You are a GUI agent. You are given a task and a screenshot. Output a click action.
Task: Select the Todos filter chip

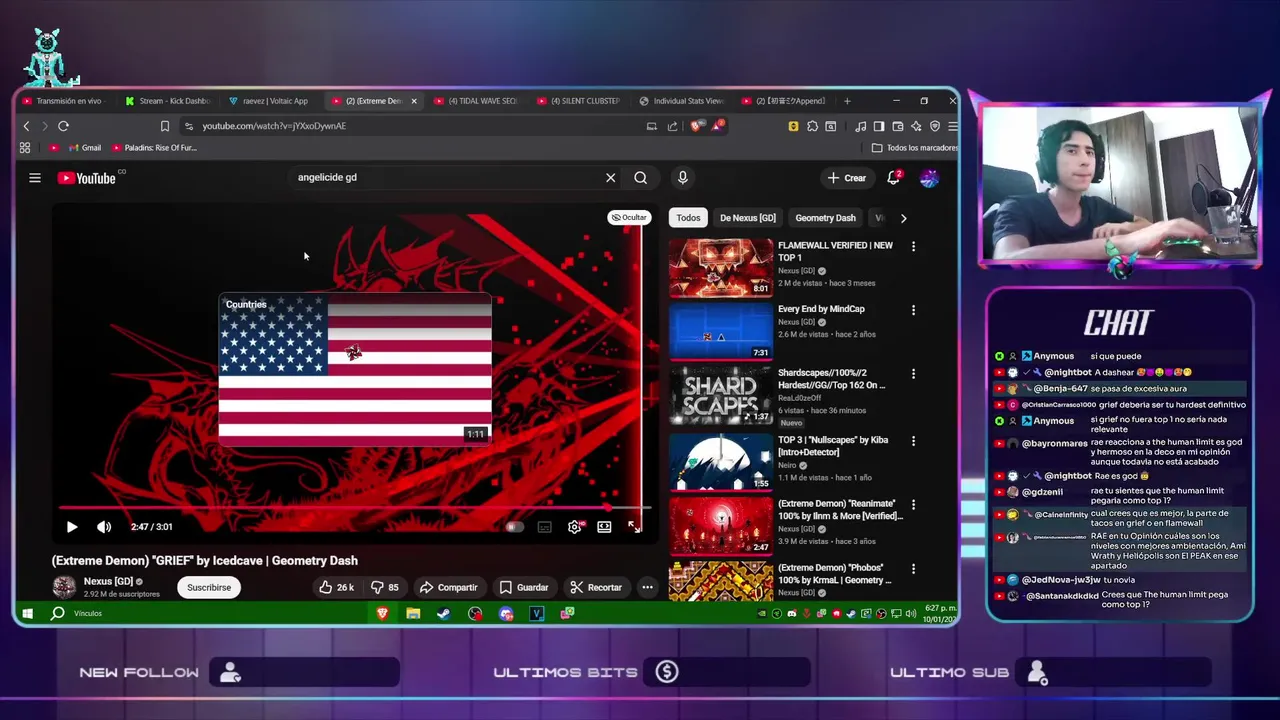[x=688, y=218]
